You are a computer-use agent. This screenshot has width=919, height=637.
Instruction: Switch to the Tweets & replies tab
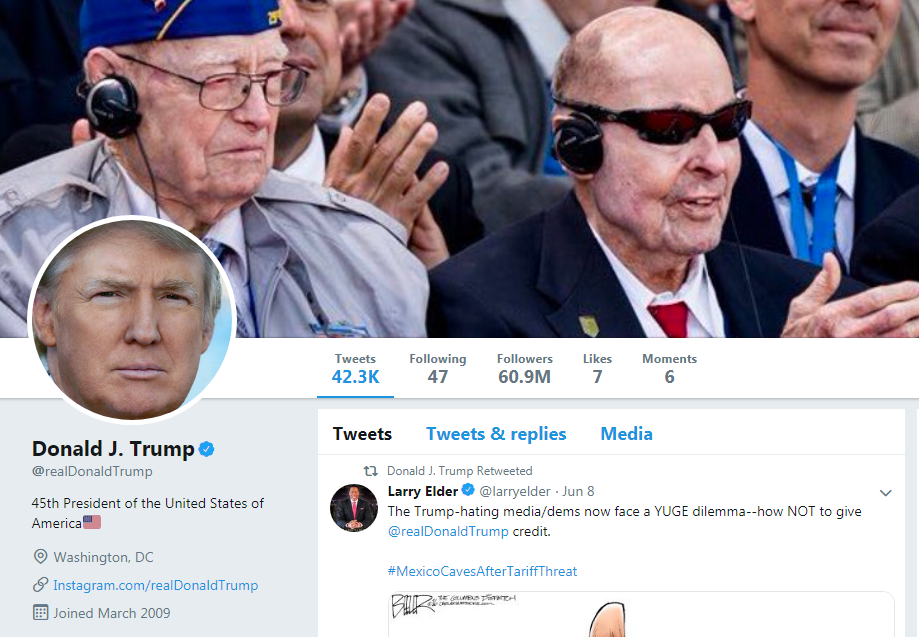tap(496, 434)
